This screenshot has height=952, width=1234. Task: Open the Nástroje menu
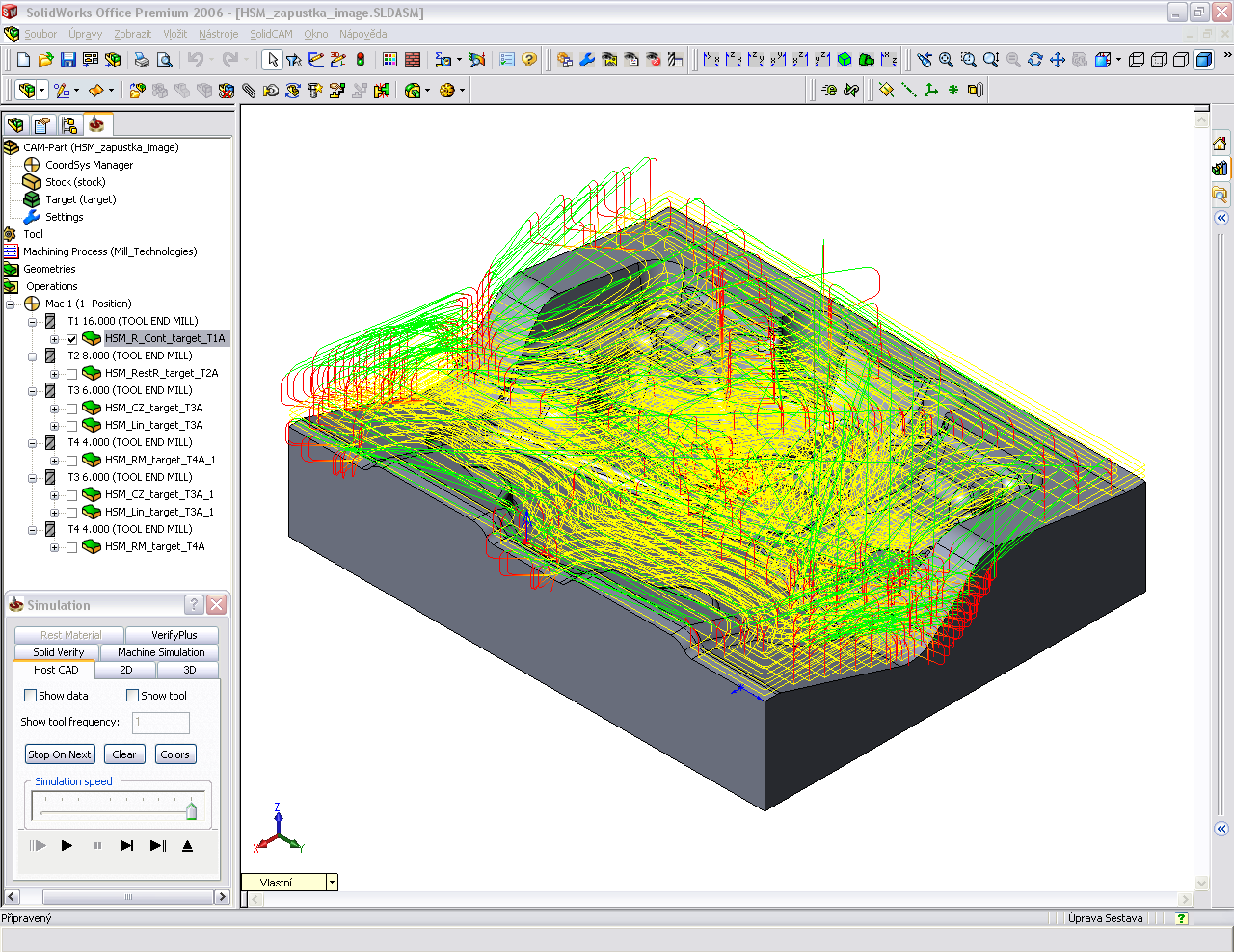pyautogui.click(x=218, y=34)
